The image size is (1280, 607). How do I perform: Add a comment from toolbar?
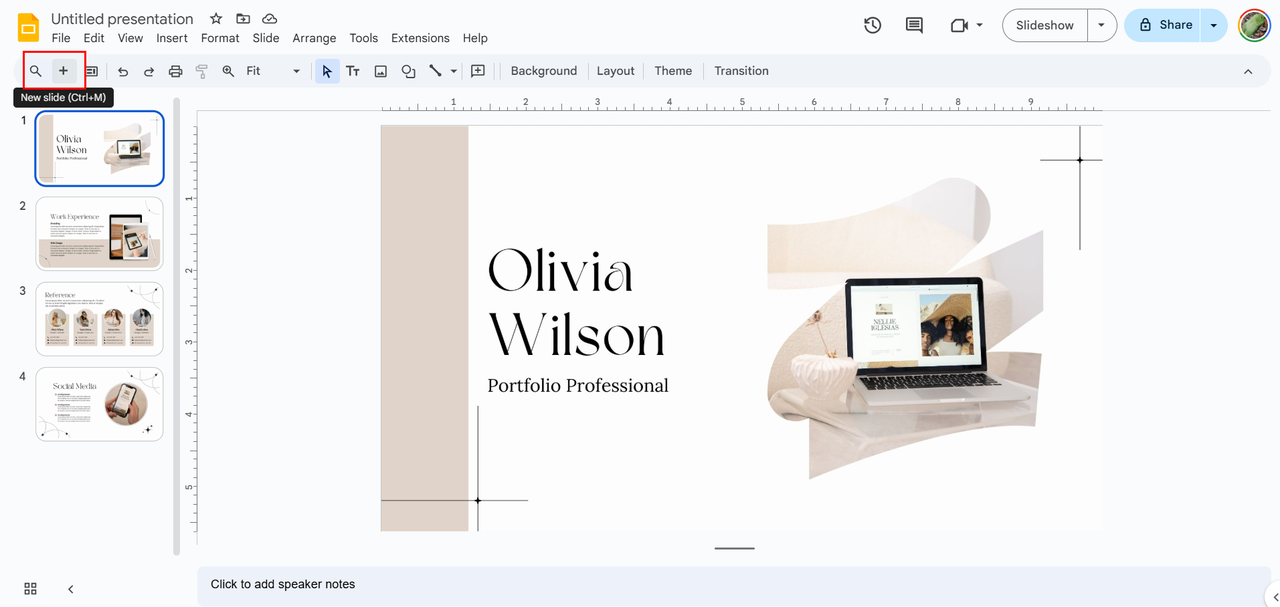point(478,71)
